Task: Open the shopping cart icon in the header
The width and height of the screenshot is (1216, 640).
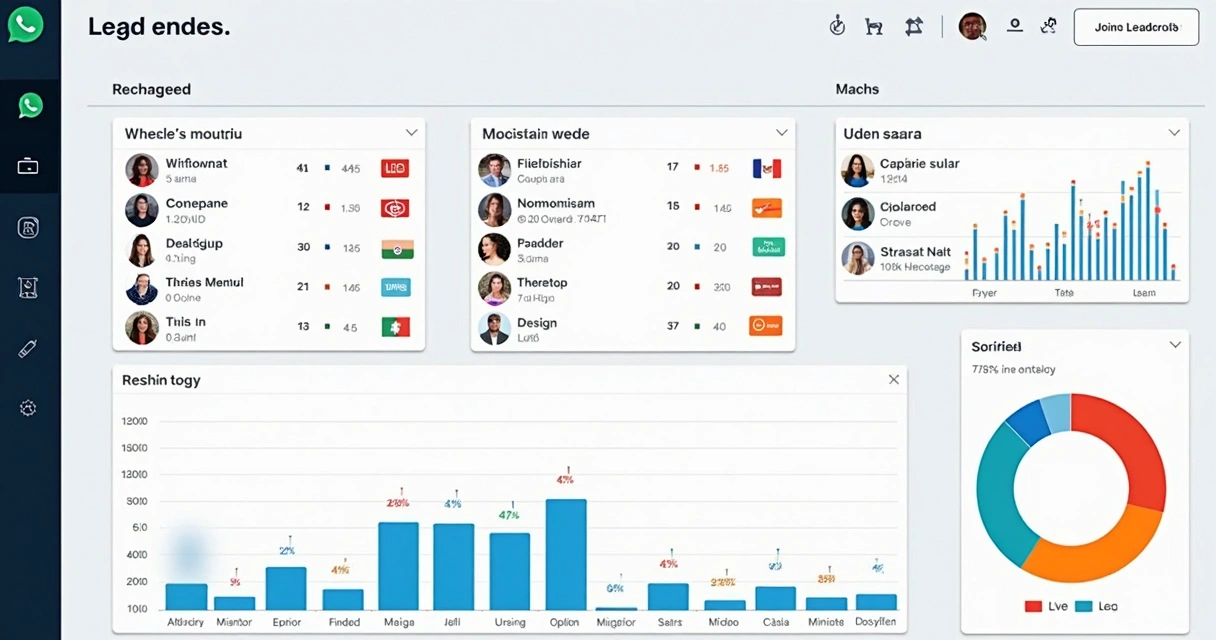Action: point(874,26)
